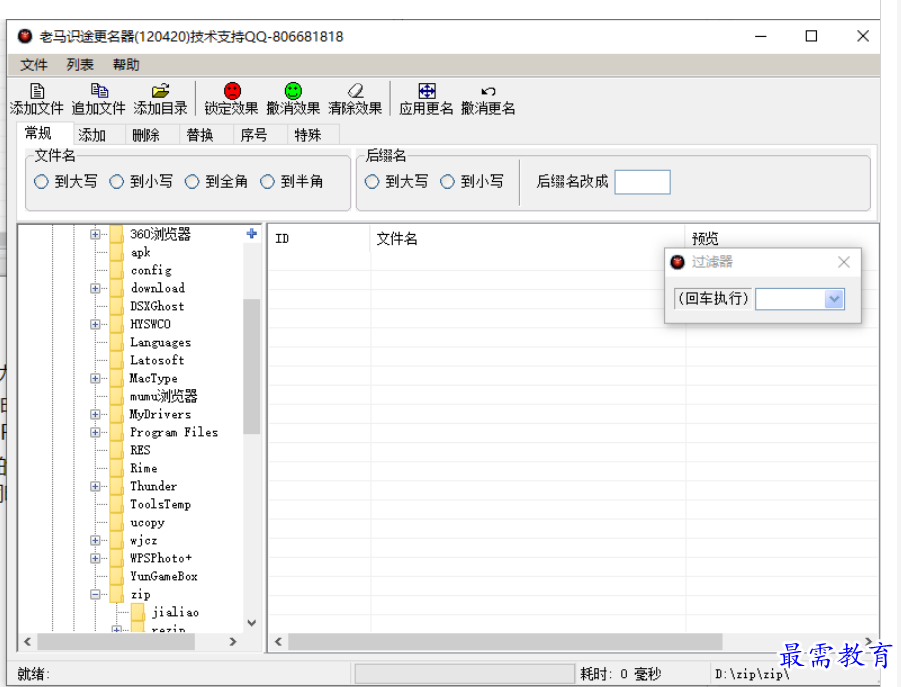Expand the MacType folder node
The height and width of the screenshot is (687, 901).
click(x=95, y=379)
